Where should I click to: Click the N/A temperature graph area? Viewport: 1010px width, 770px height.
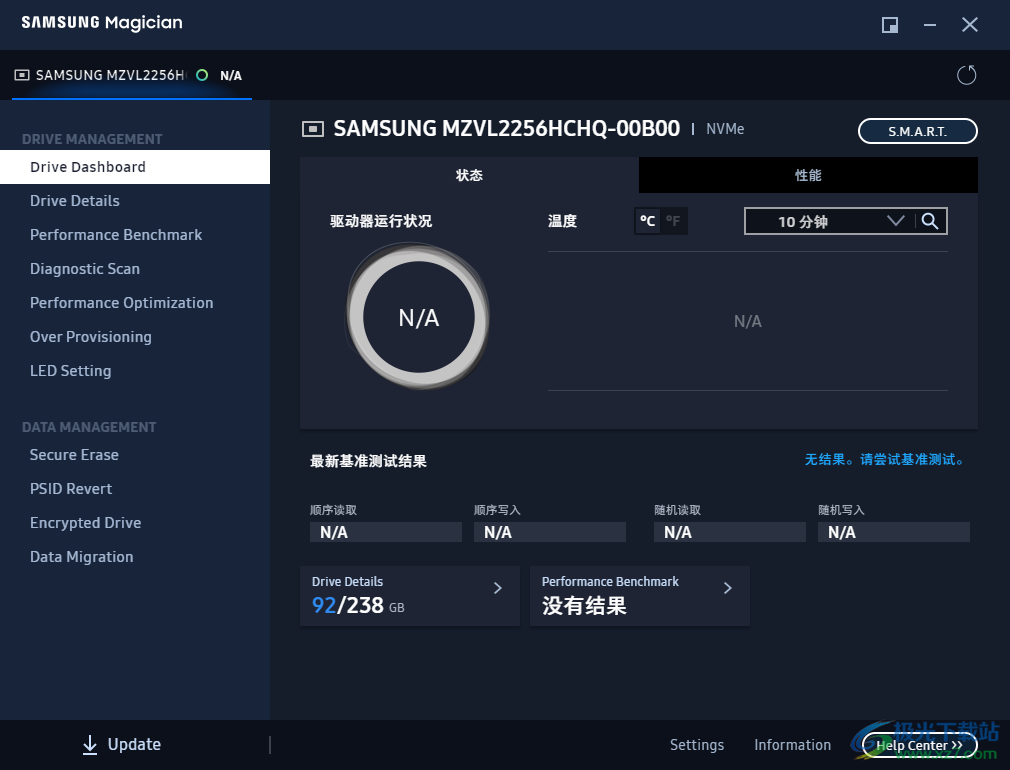point(748,321)
